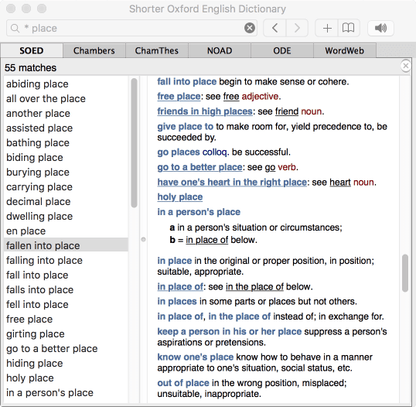Play pronunciation with the speaker icon

381,28
